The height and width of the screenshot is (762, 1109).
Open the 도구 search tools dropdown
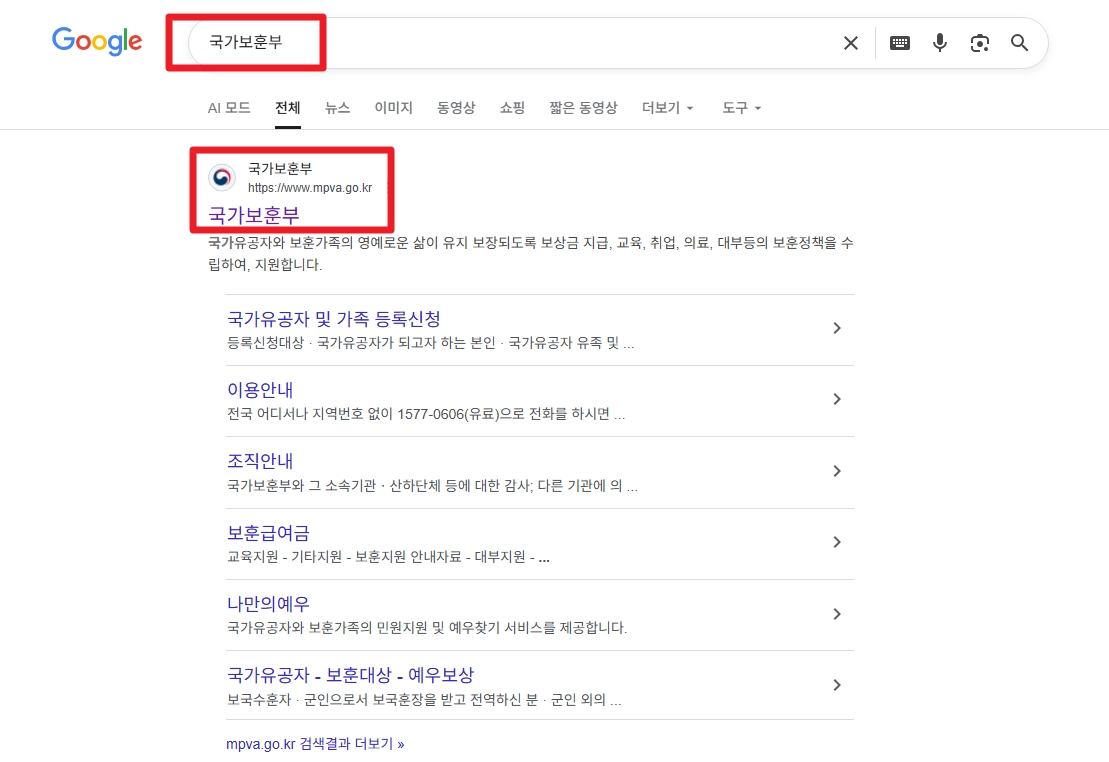(735, 108)
